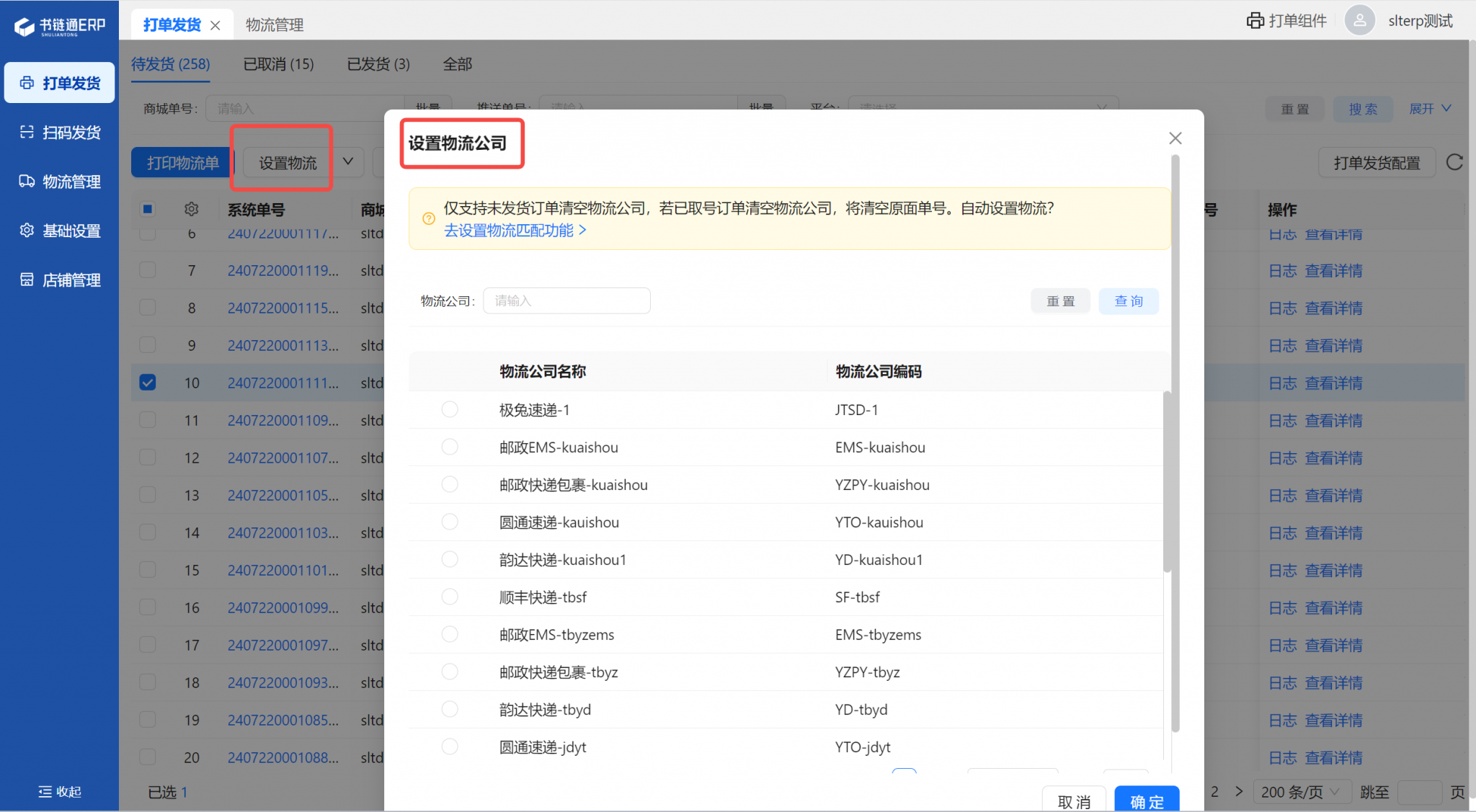Image resolution: width=1476 pixels, height=812 pixels.
Task: Click the logistics list scrollbar
Action: tap(1167, 482)
